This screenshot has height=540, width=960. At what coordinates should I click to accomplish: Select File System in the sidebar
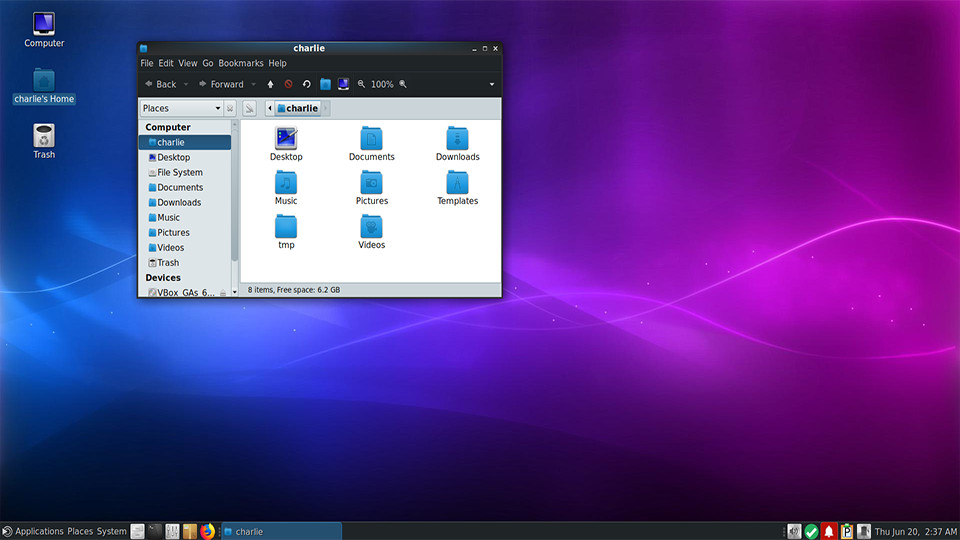[185, 173]
